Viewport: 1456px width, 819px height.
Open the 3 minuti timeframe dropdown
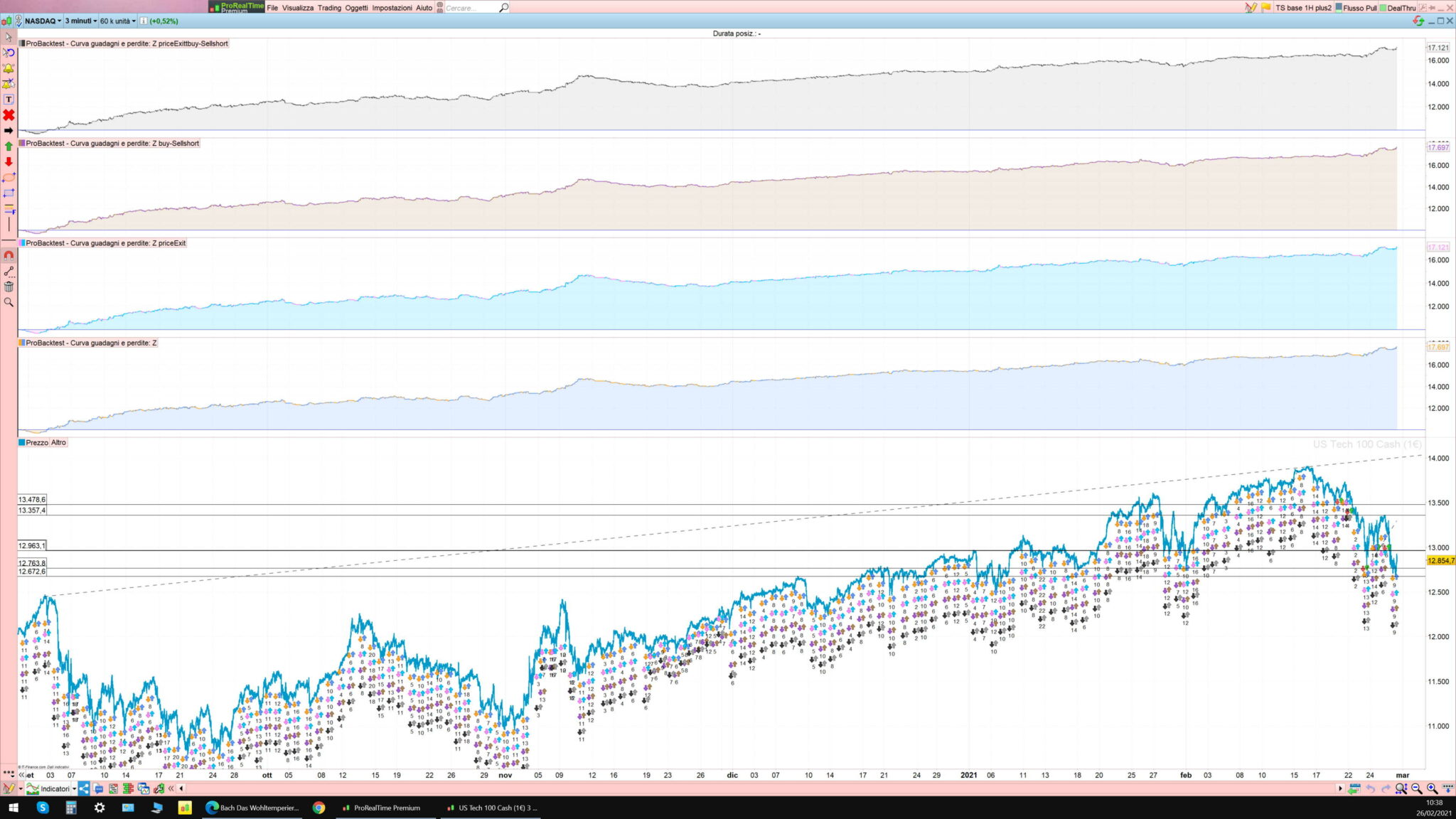81,21
